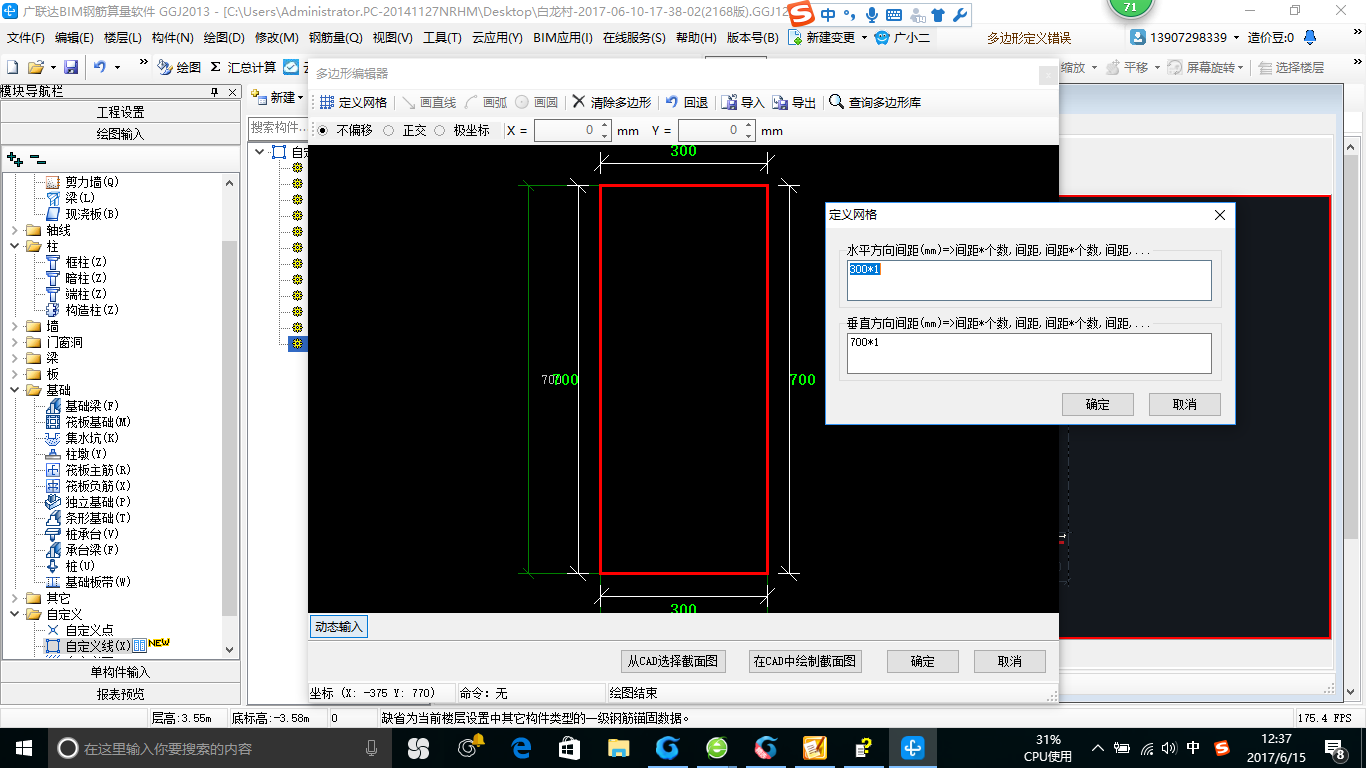This screenshot has width=1366, height=768.
Task: Click notification bell icon
Action: (1311, 38)
